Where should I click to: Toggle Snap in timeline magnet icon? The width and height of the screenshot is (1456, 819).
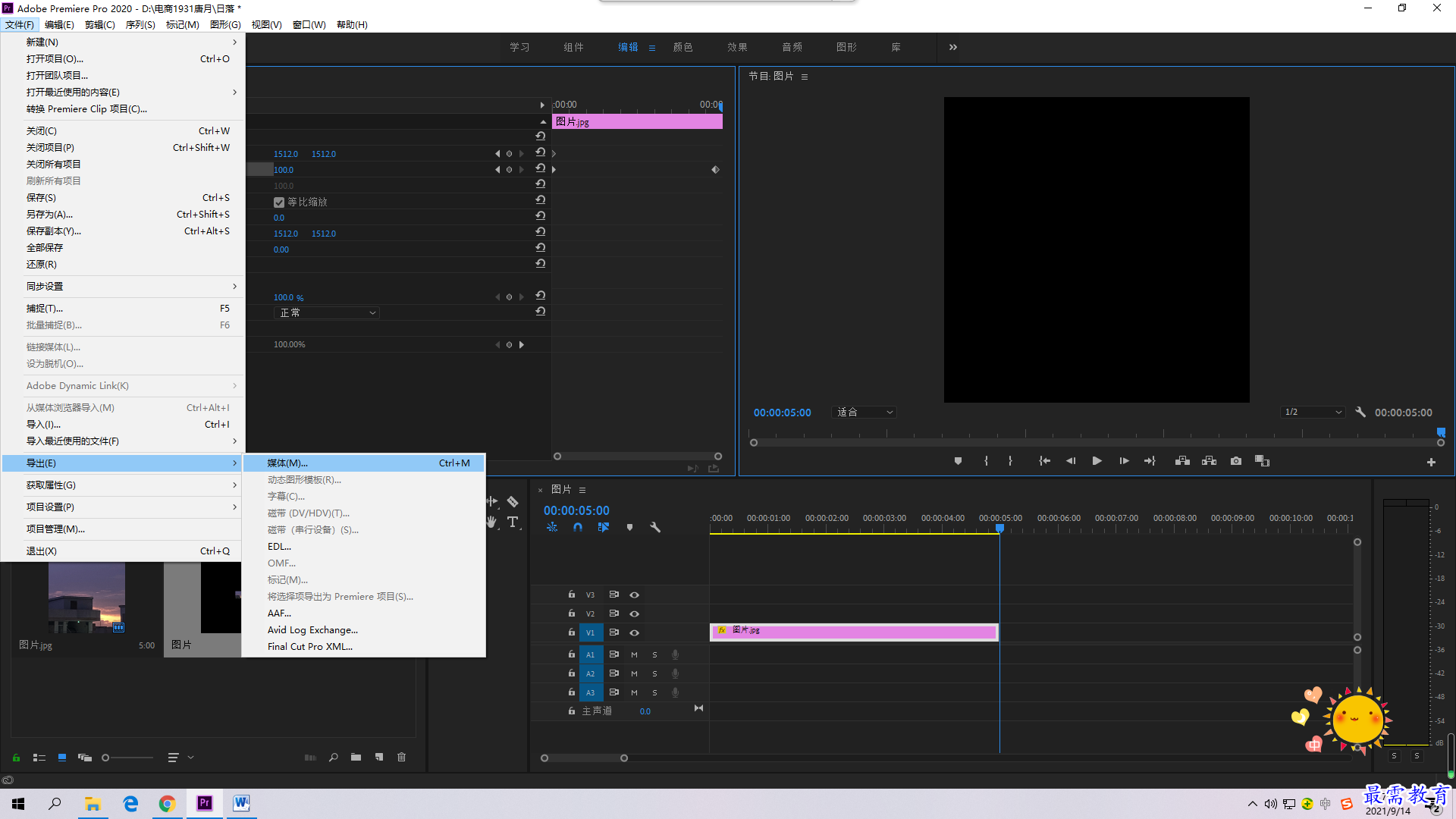[578, 527]
